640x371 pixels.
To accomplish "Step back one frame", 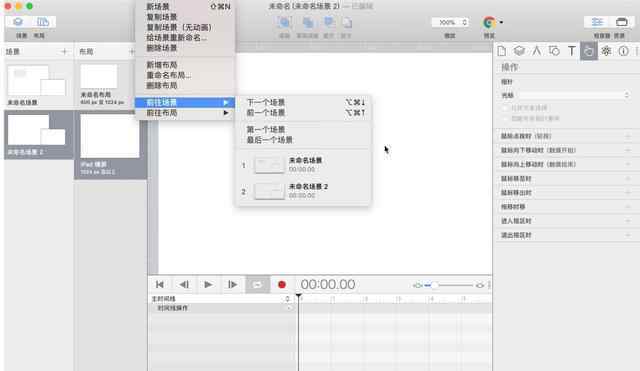I will [184, 284].
